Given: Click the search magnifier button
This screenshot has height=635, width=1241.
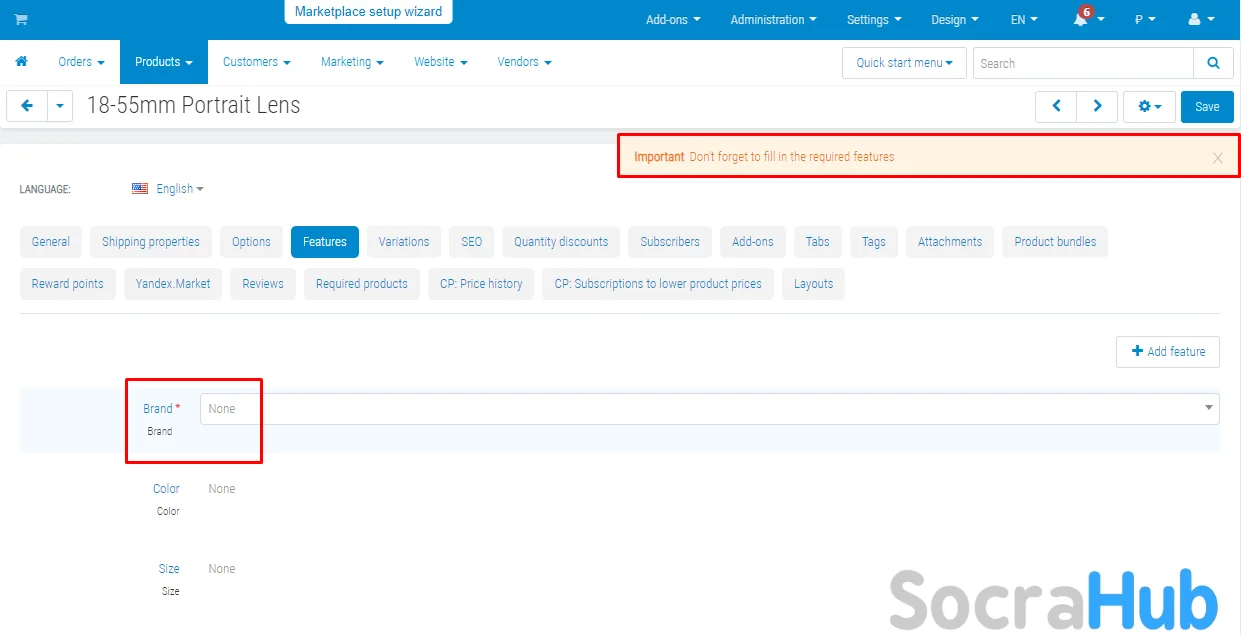Looking at the screenshot, I should (x=1213, y=63).
